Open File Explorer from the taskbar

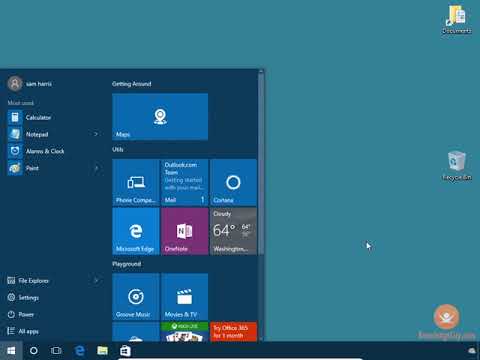(x=102, y=351)
